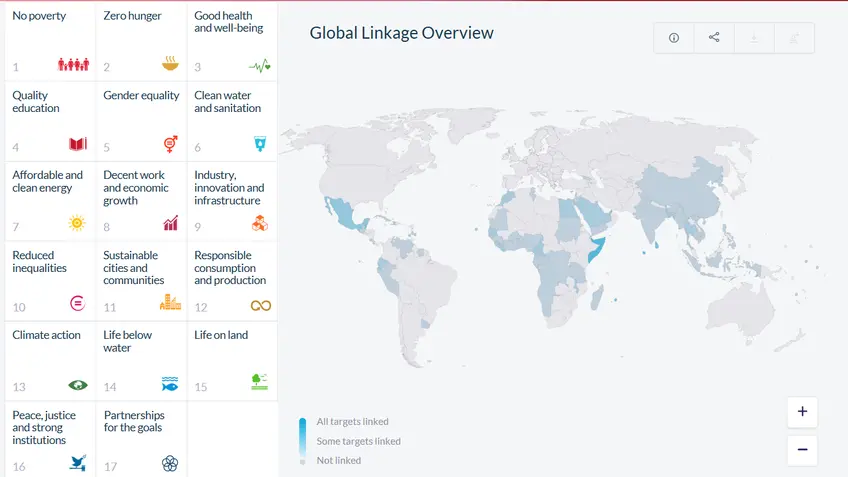Image resolution: width=848 pixels, height=477 pixels.
Task: Zoom in with the plus button
Action: 802,412
